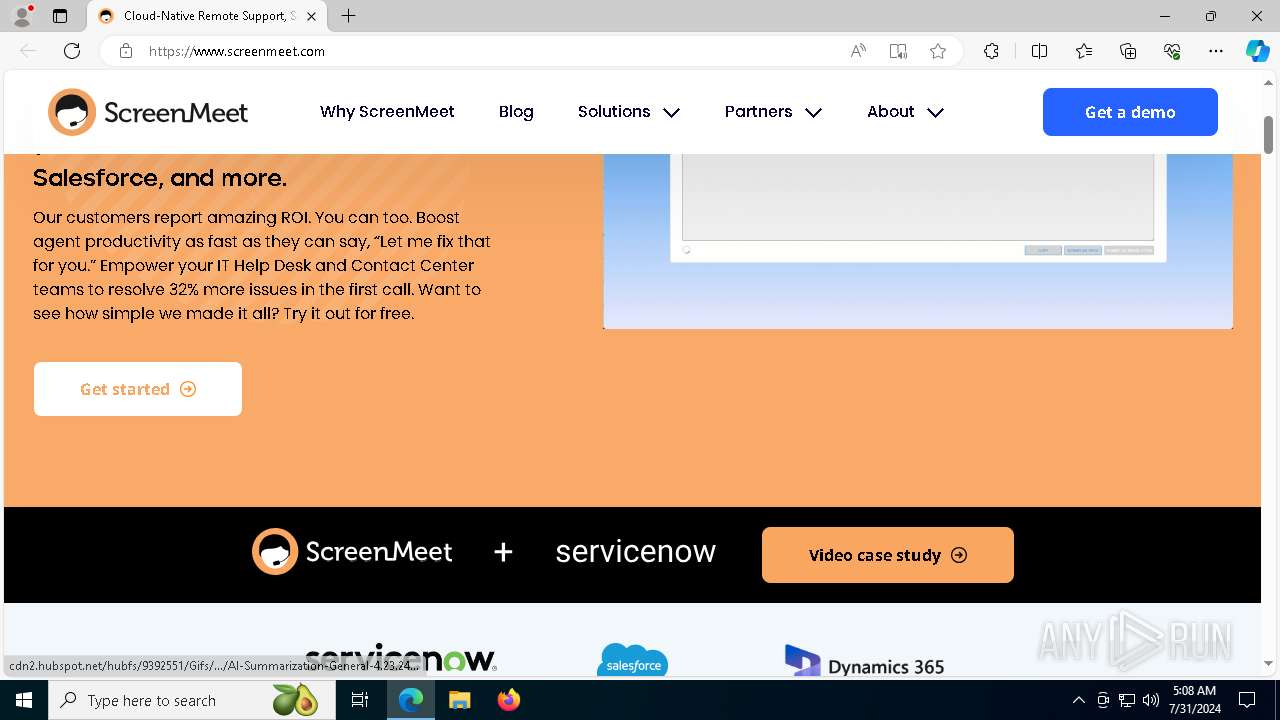Open the notification center icon
The height and width of the screenshot is (720, 1280).
click(x=1247, y=700)
